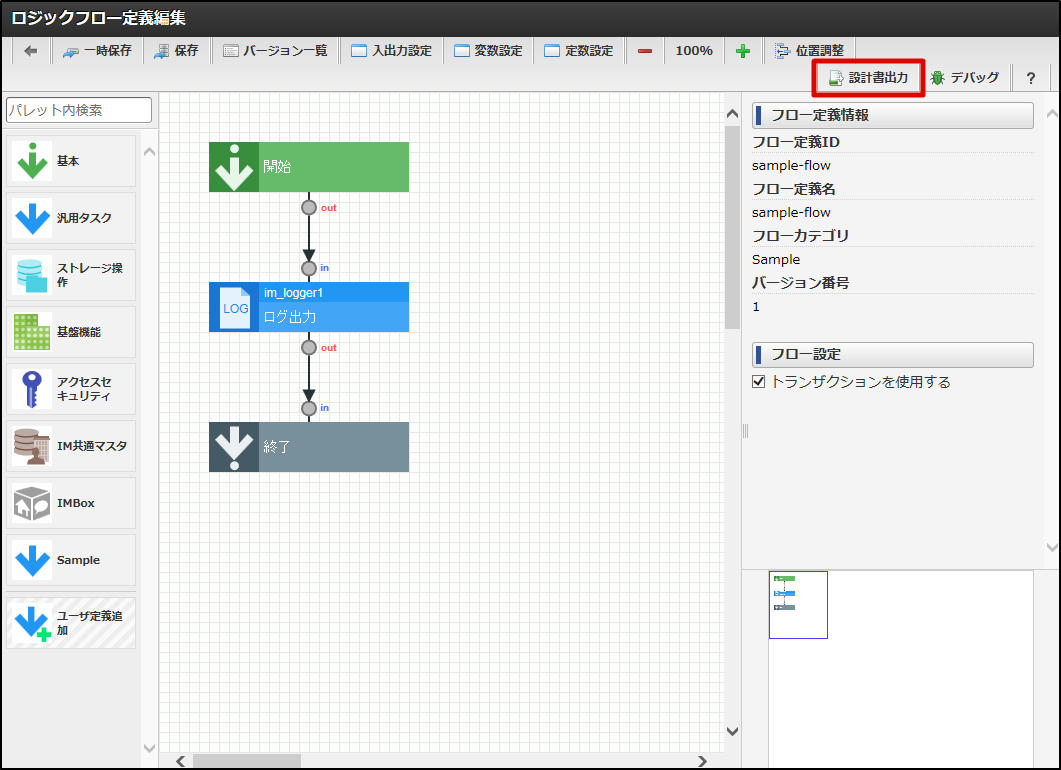Zoom out with red minus icon

[645, 51]
